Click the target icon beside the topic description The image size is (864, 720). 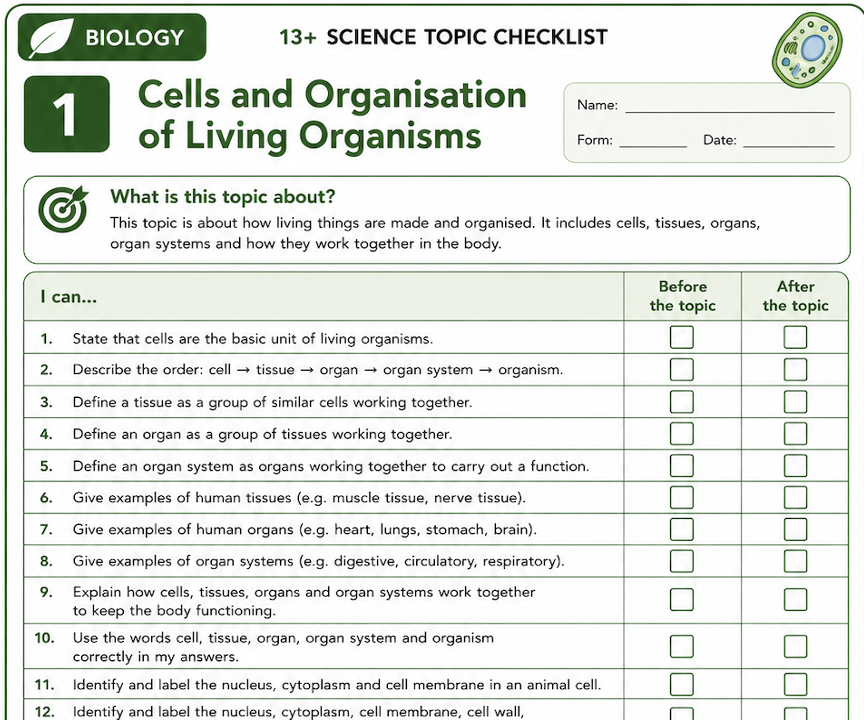(63, 208)
